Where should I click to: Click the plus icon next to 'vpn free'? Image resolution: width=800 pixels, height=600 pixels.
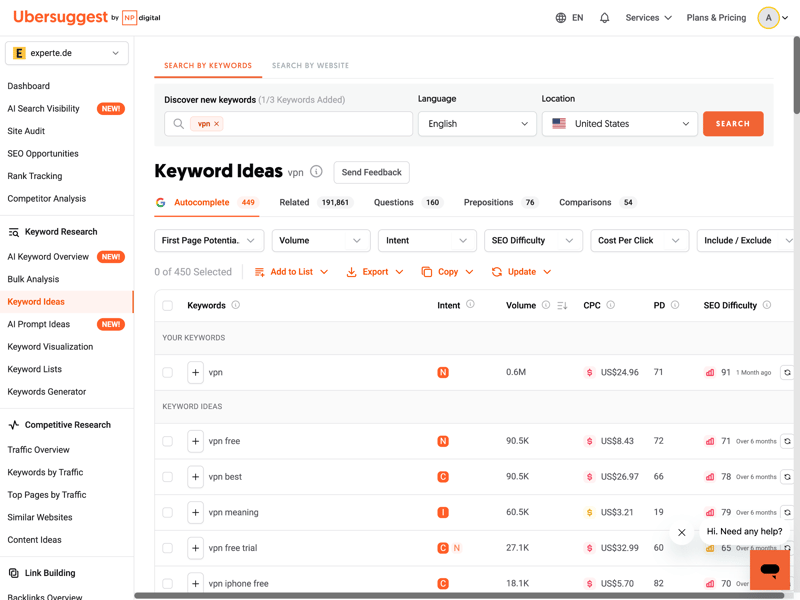pyautogui.click(x=195, y=441)
